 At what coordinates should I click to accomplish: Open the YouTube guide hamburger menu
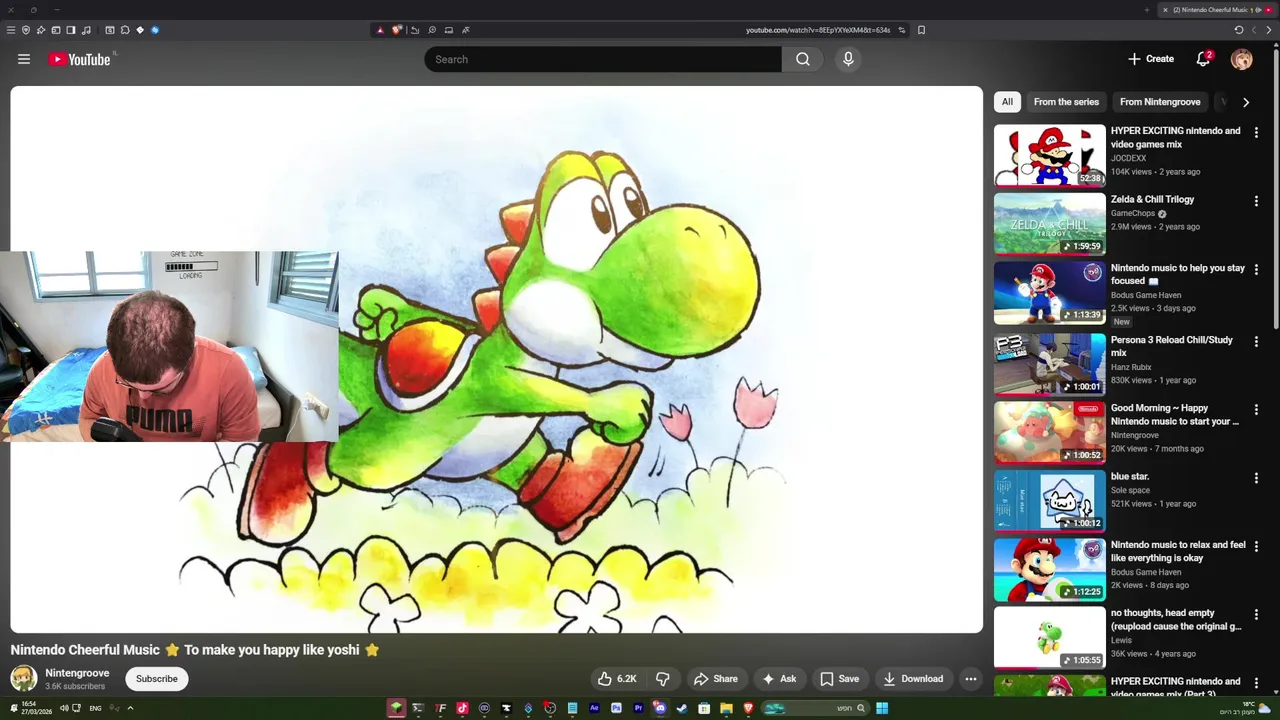24,59
